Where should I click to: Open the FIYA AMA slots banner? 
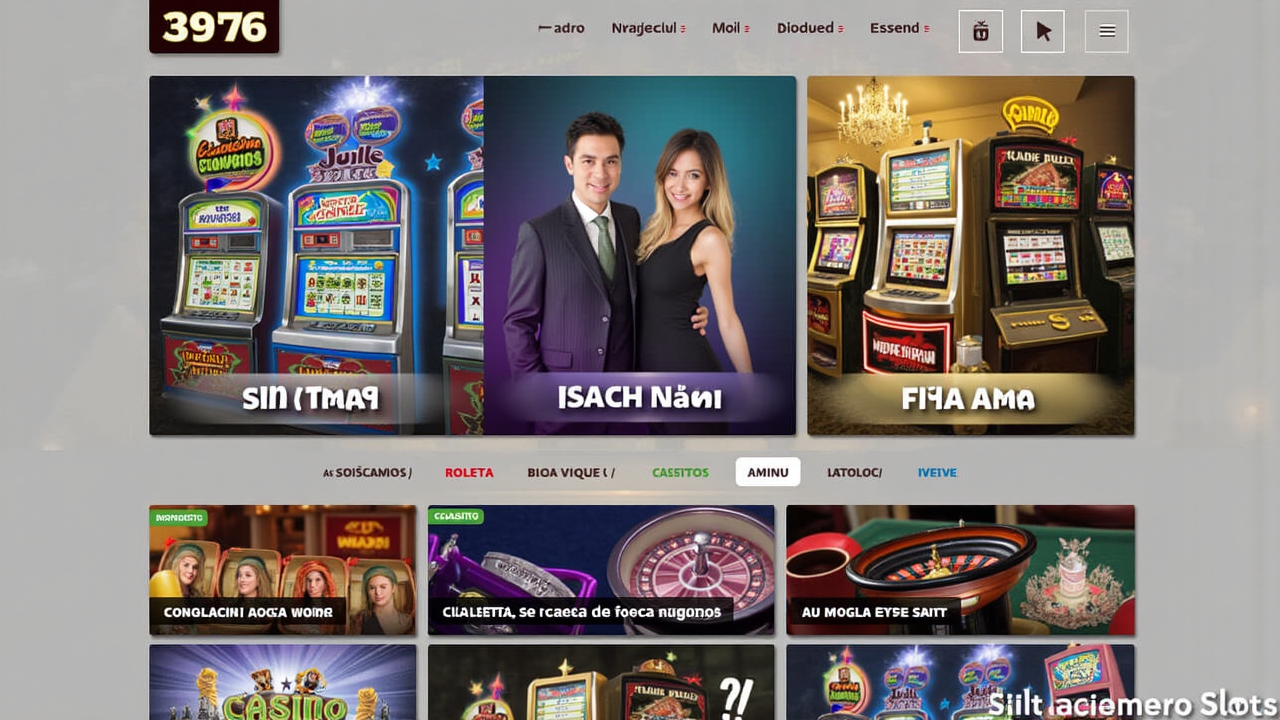[x=971, y=256]
